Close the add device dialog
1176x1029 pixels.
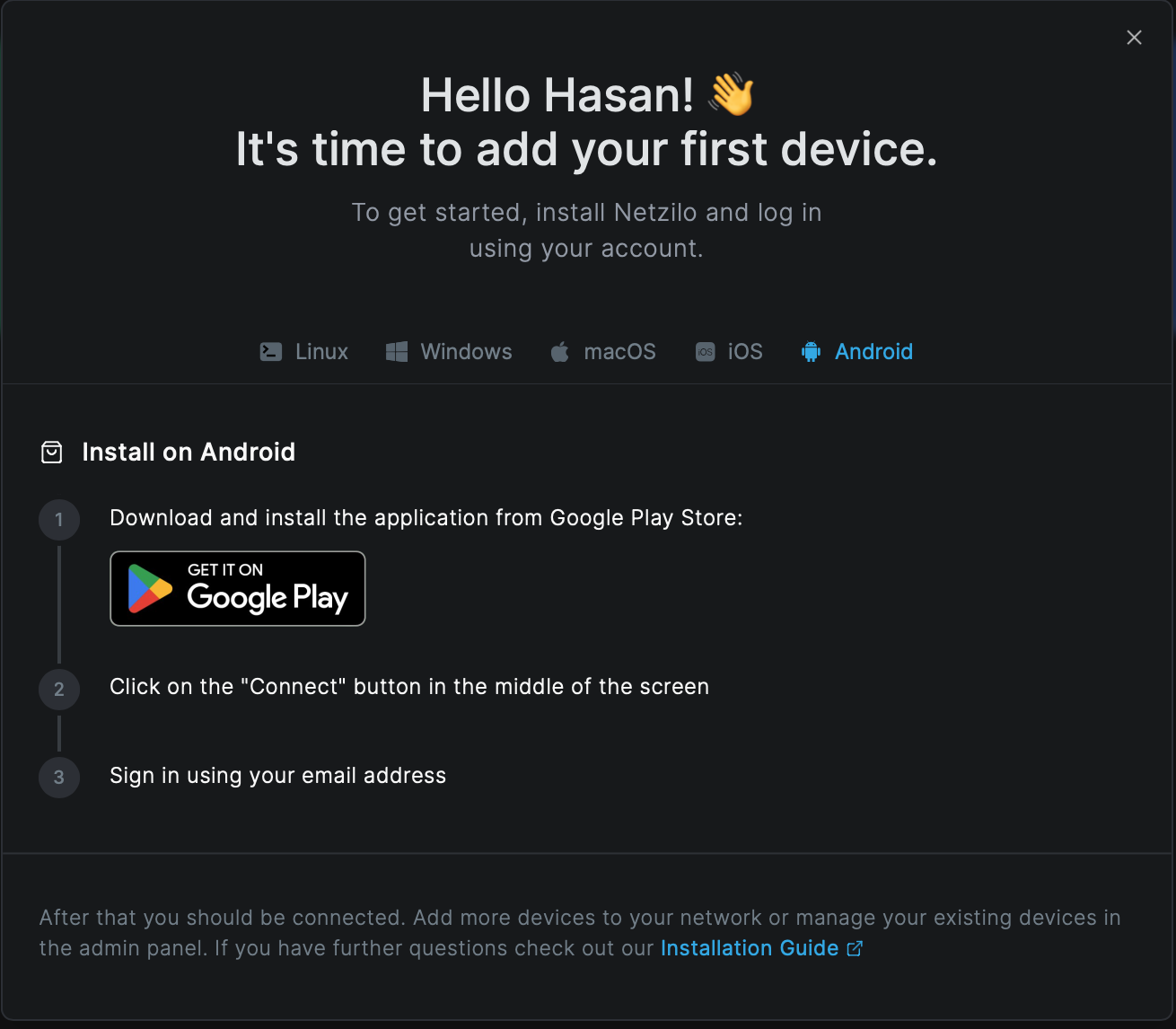pos(1135,38)
